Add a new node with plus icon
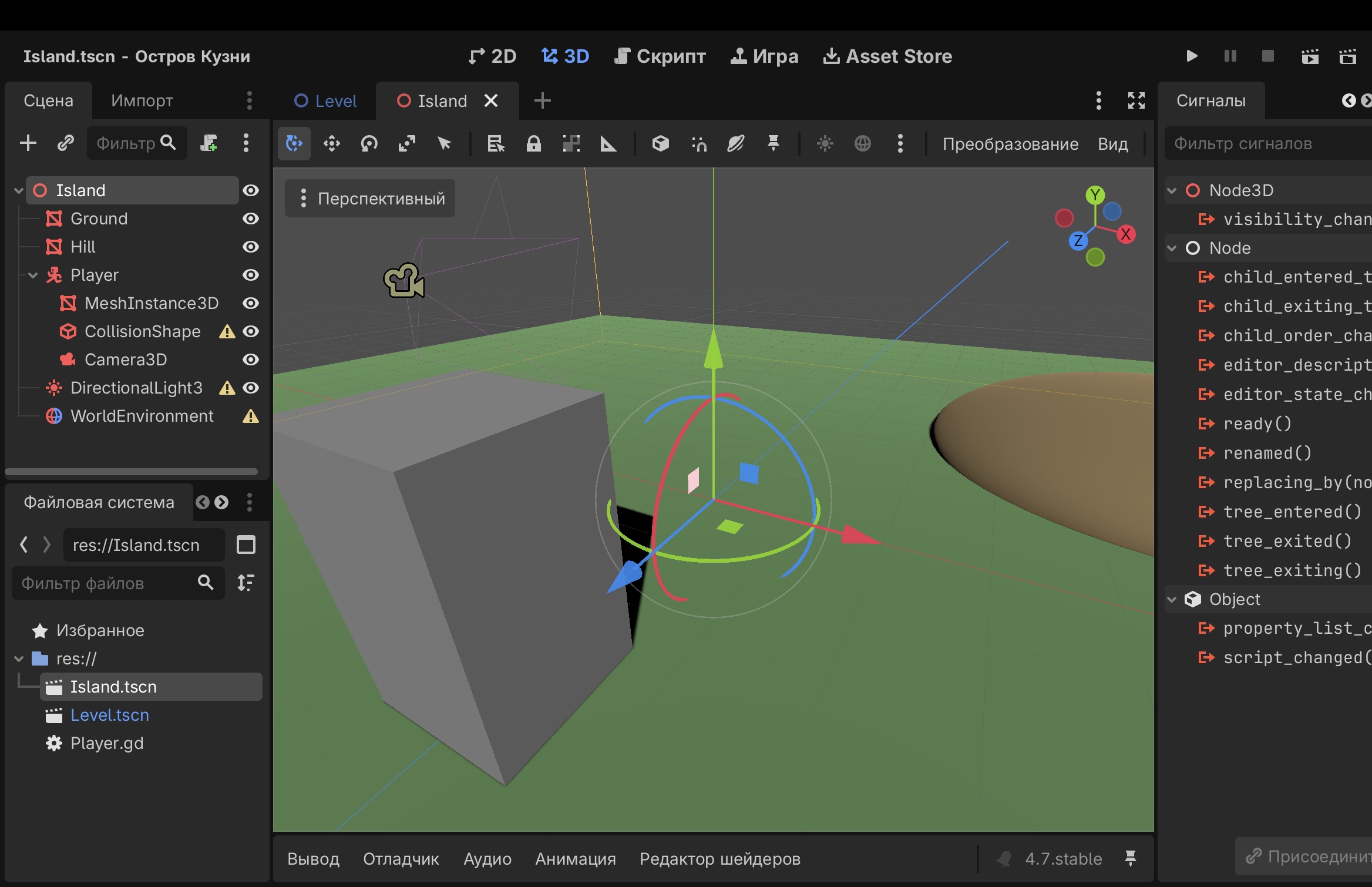This screenshot has height=887, width=1372. [28, 143]
